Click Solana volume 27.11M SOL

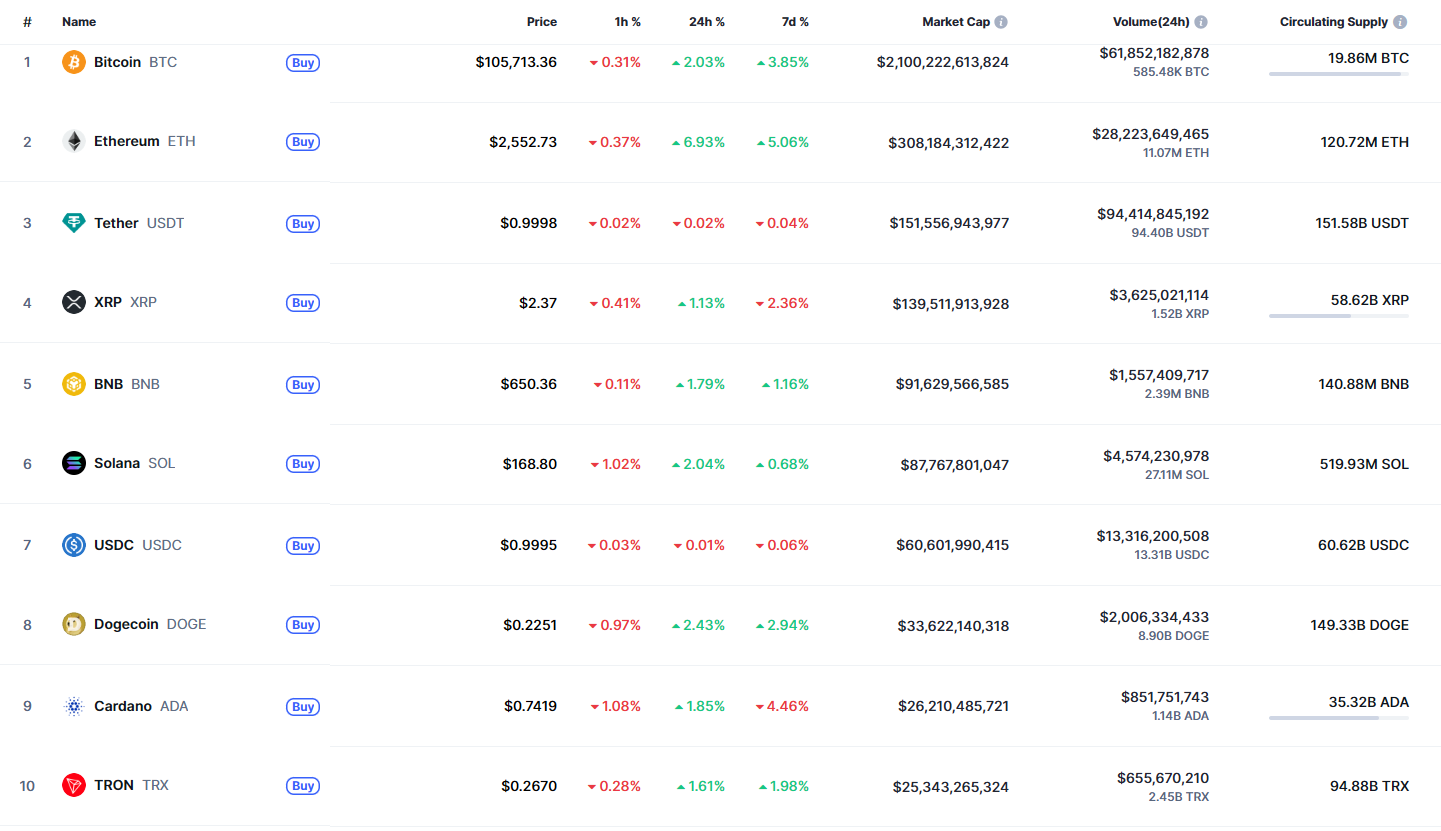click(1177, 475)
